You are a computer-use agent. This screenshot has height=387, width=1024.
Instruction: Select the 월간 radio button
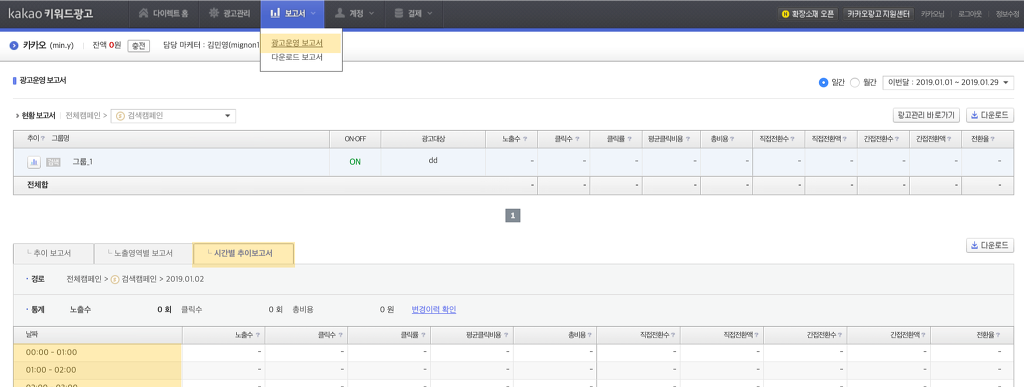tap(855, 83)
